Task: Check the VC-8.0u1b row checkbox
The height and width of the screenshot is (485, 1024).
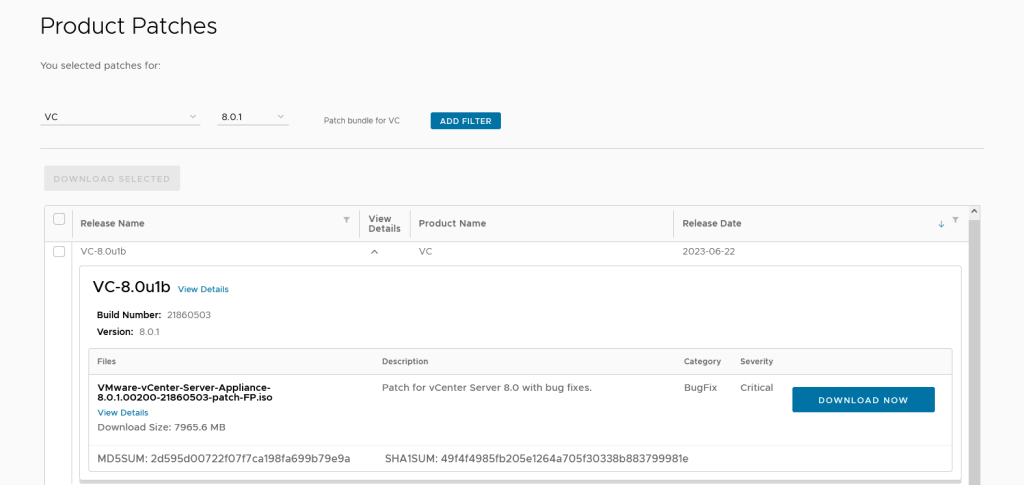Action: click(x=59, y=251)
